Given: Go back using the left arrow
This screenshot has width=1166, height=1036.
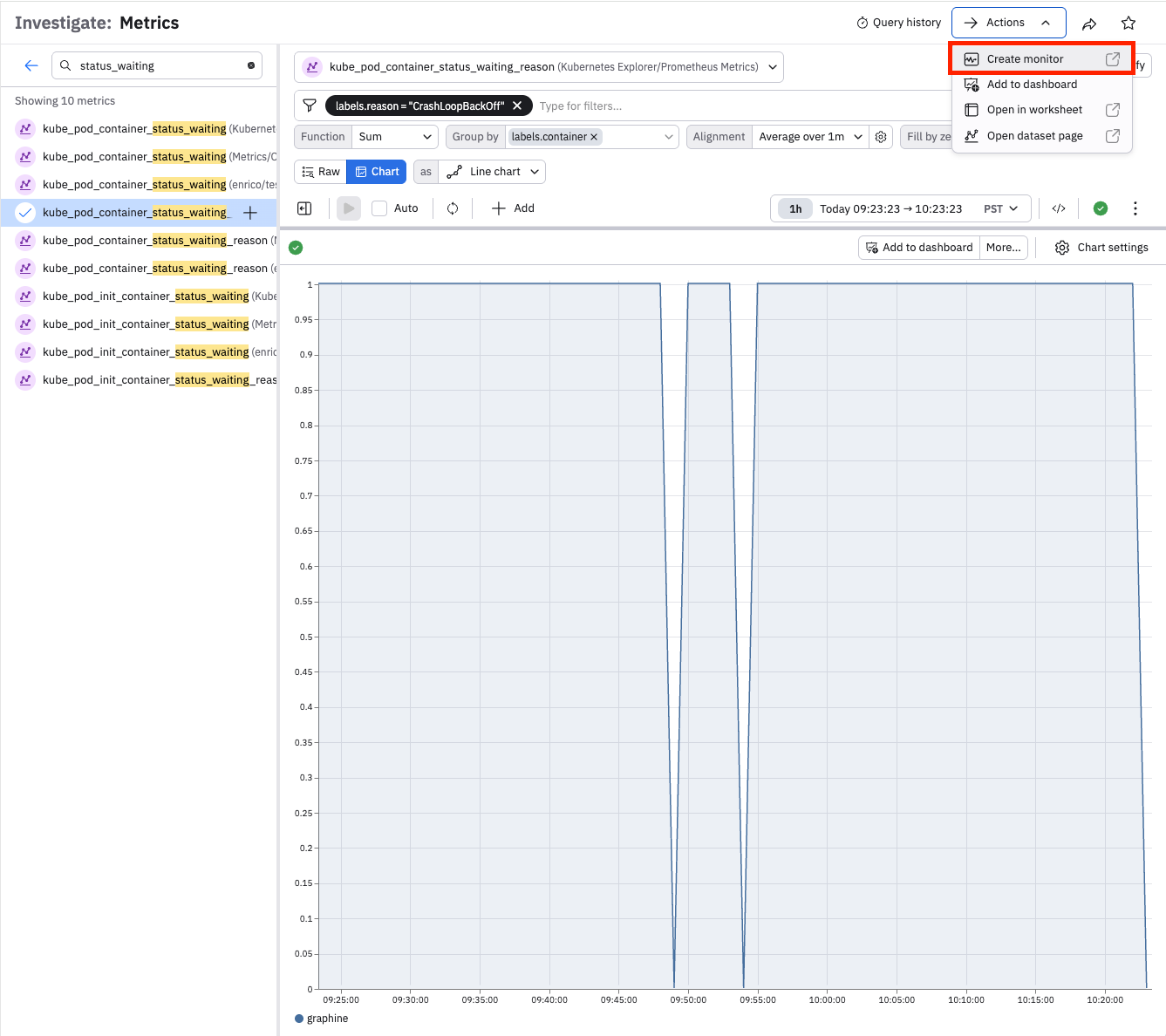Looking at the screenshot, I should coord(31,65).
